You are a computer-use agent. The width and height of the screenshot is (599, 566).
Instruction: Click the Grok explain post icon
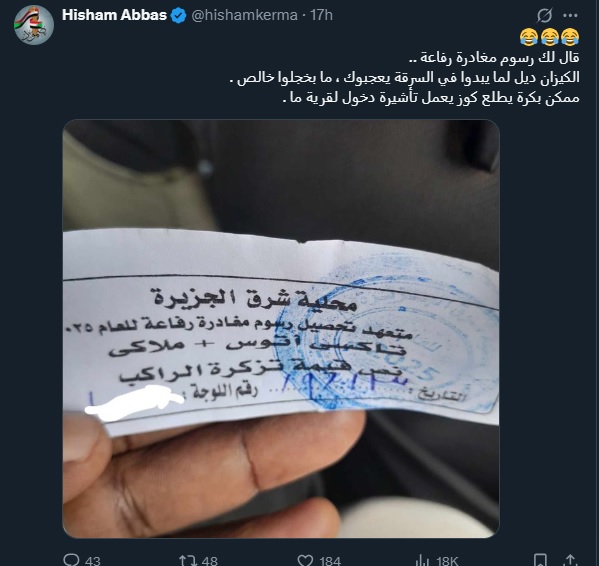[x=544, y=16]
